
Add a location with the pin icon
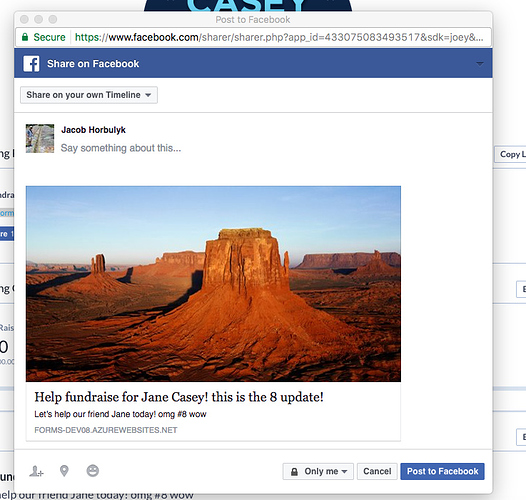[x=64, y=471]
